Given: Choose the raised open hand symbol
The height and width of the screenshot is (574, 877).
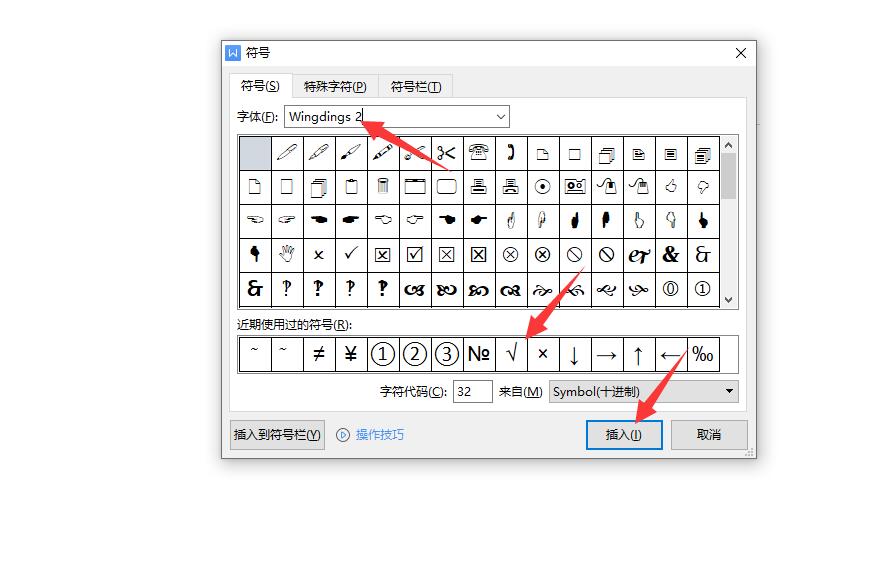Looking at the screenshot, I should (x=287, y=255).
